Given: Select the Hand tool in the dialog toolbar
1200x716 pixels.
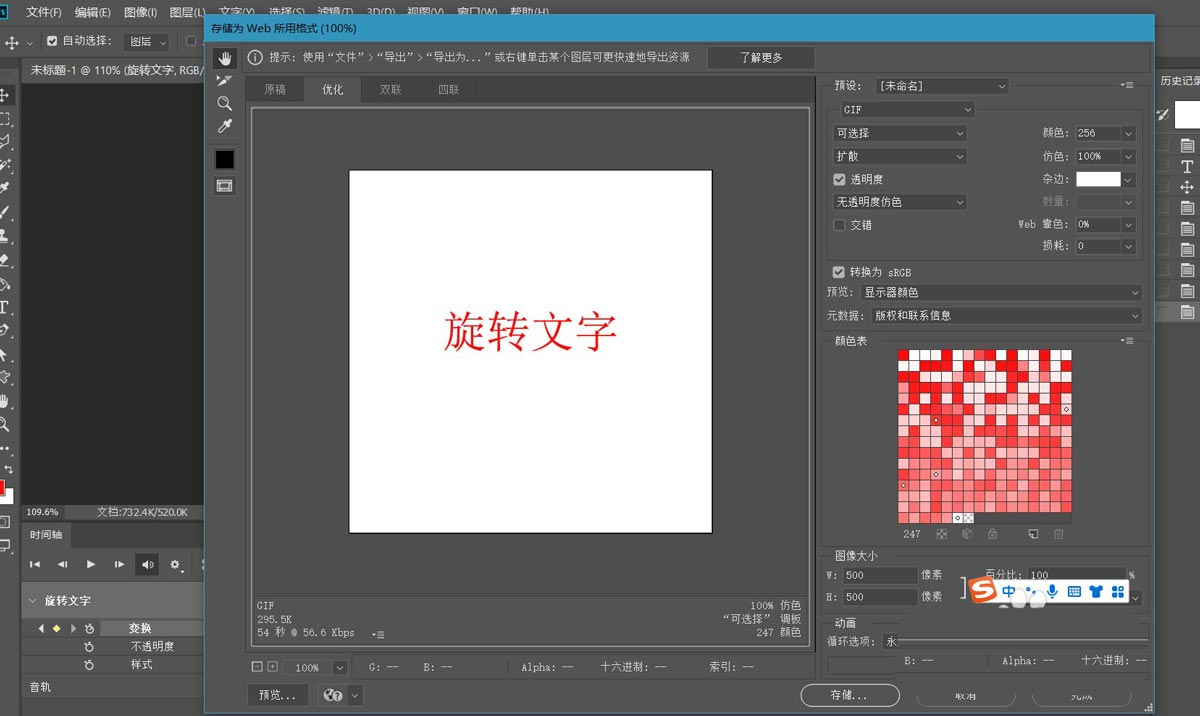Looking at the screenshot, I should (x=224, y=57).
